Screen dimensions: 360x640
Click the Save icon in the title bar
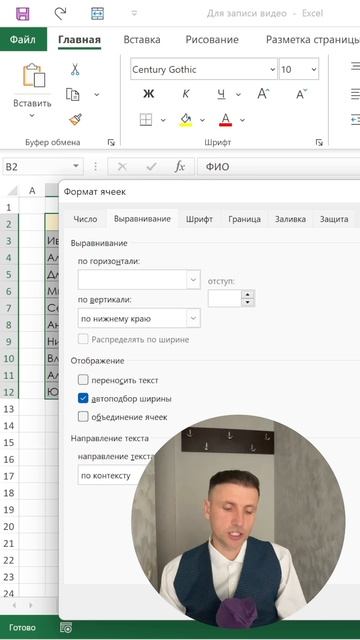point(22,13)
